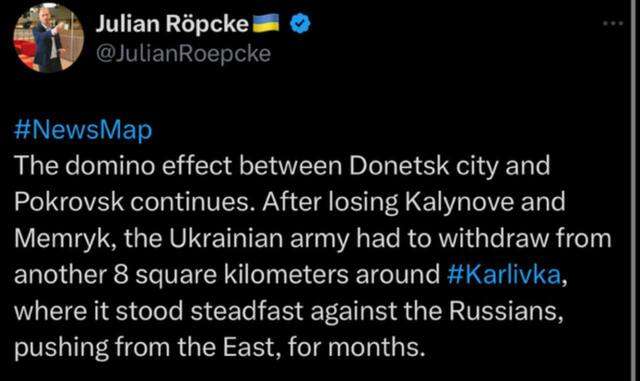
Task: Select the word Kalynove in the post
Action: click(459, 203)
